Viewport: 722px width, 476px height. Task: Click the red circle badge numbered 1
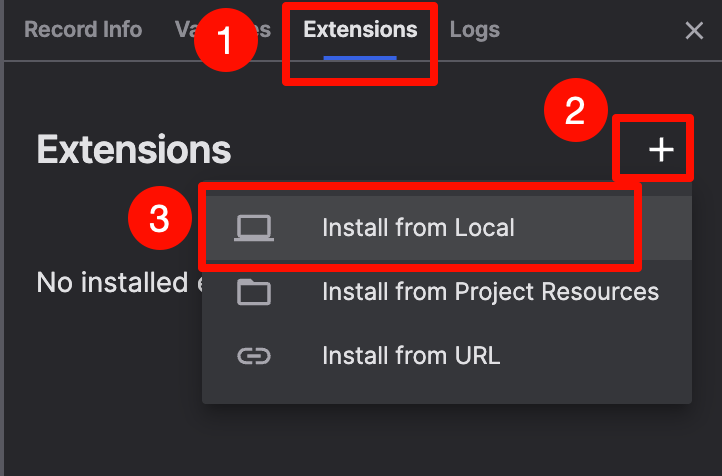[224, 42]
